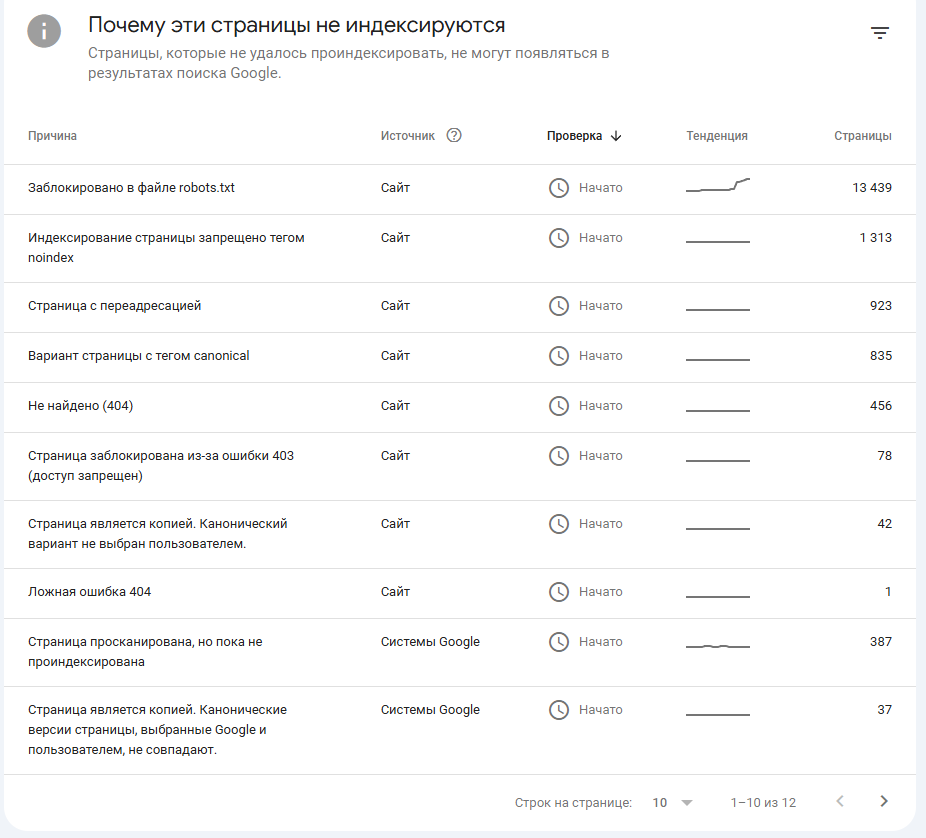Go to next page of rows
This screenshot has width=926, height=838.
click(883, 801)
